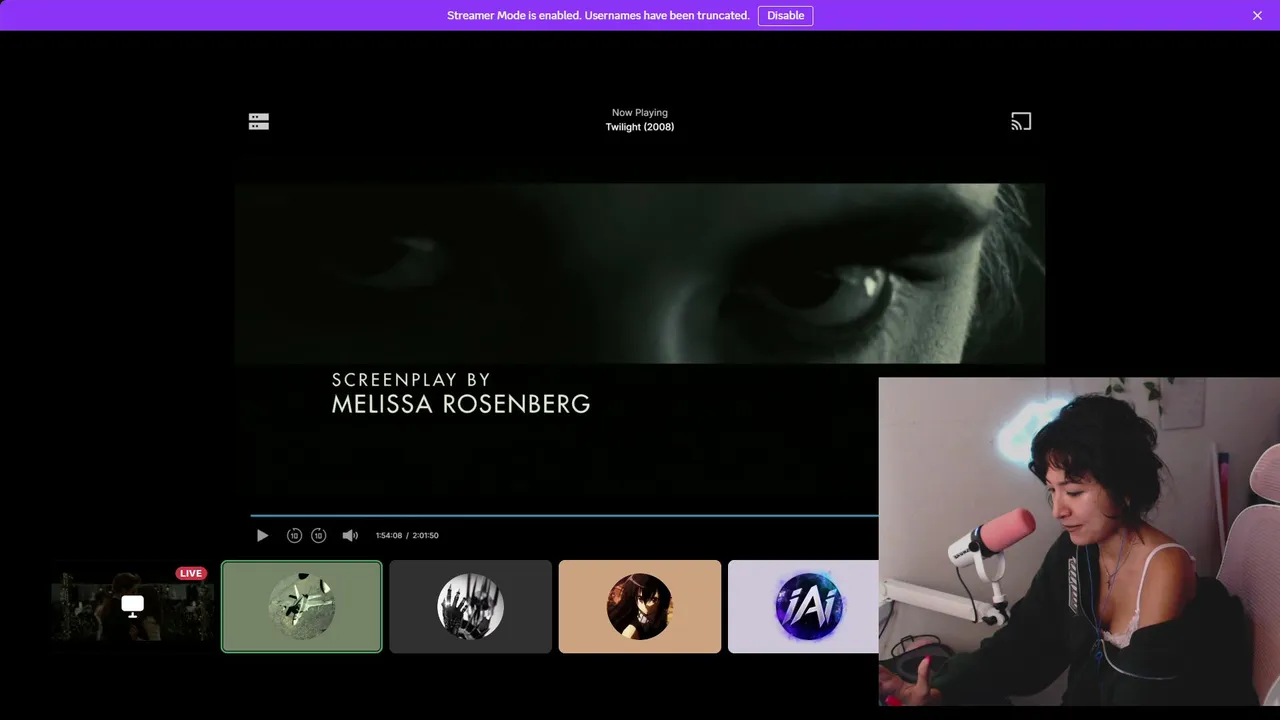Select the participant tile with the iAi logo
The image size is (1280, 720).
(803, 606)
